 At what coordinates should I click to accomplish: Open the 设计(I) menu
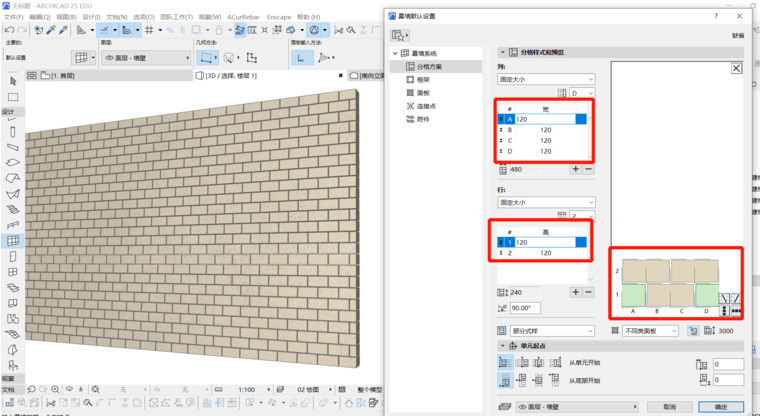coord(91,17)
